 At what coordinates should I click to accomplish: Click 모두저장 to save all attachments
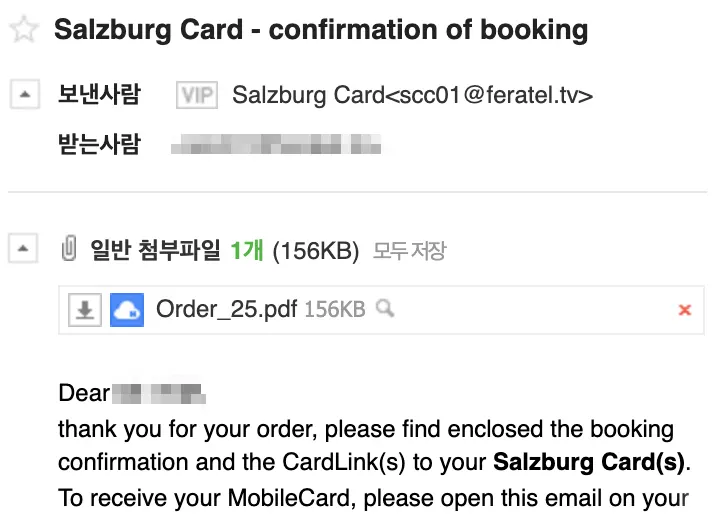click(409, 251)
